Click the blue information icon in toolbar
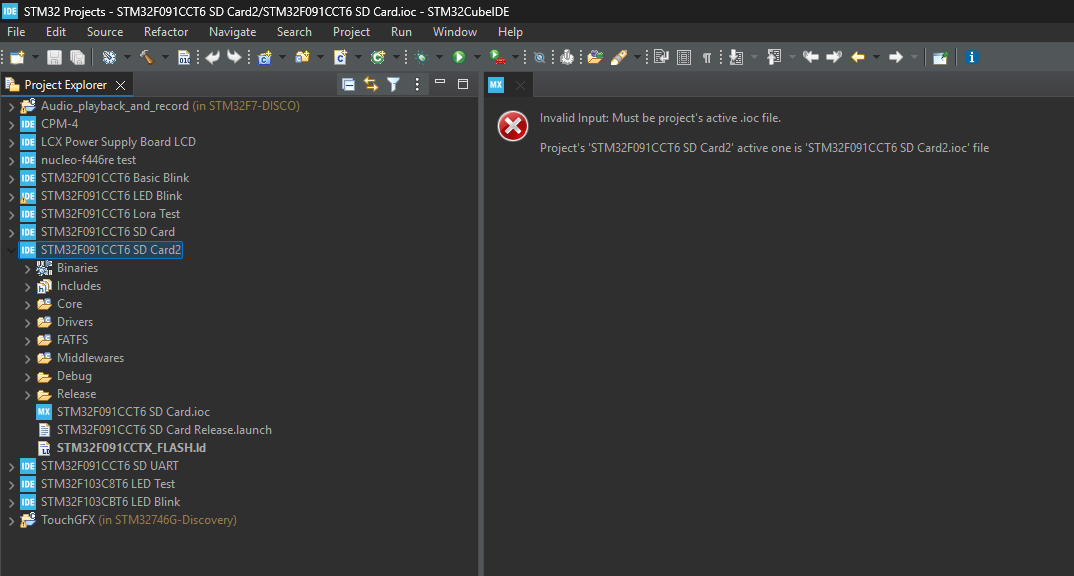 point(971,58)
